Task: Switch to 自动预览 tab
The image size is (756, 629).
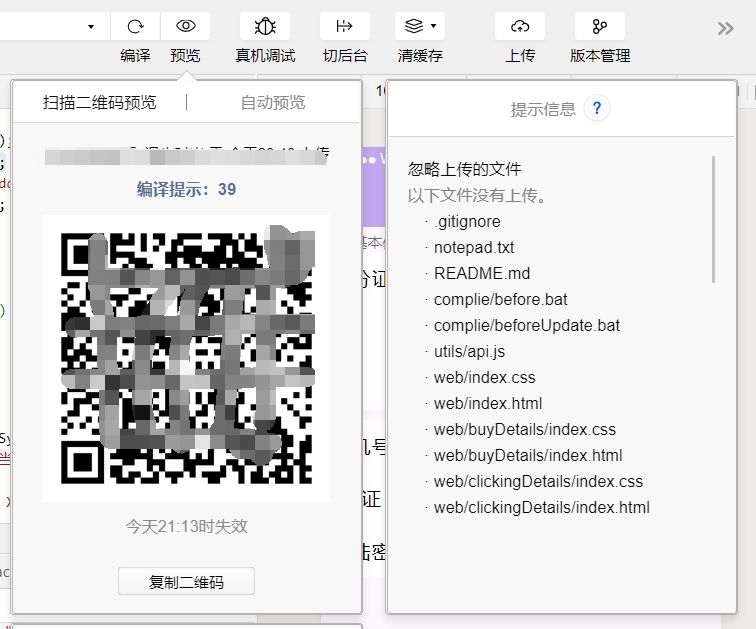Action: tap(273, 102)
